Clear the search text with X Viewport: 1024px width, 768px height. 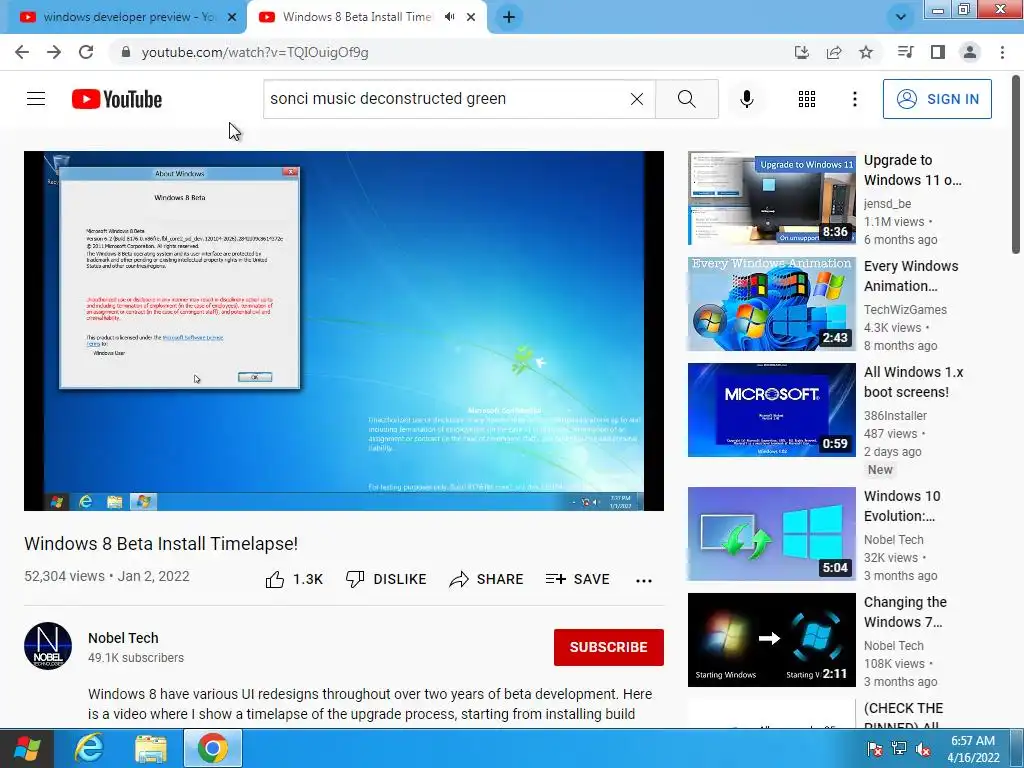pyautogui.click(x=637, y=99)
